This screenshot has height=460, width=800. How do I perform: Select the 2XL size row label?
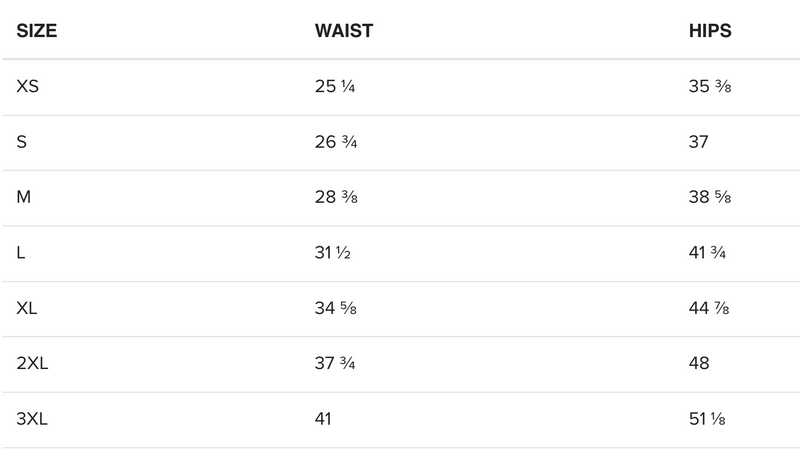pos(32,364)
